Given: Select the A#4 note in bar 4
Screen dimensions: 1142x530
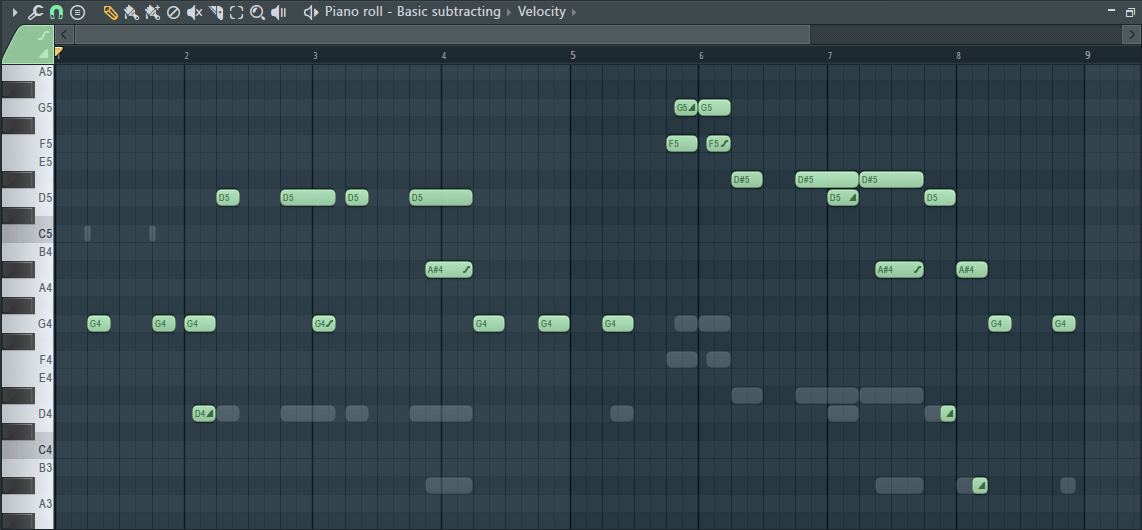Looking at the screenshot, I should (448, 270).
